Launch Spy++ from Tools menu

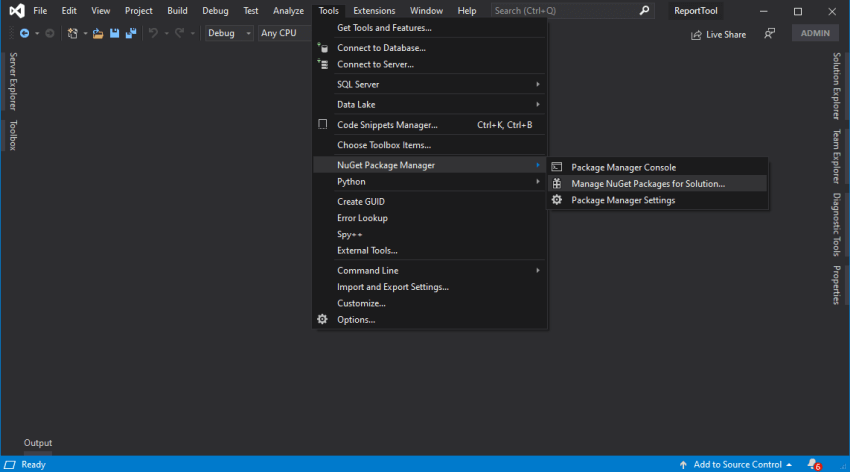[429, 234]
